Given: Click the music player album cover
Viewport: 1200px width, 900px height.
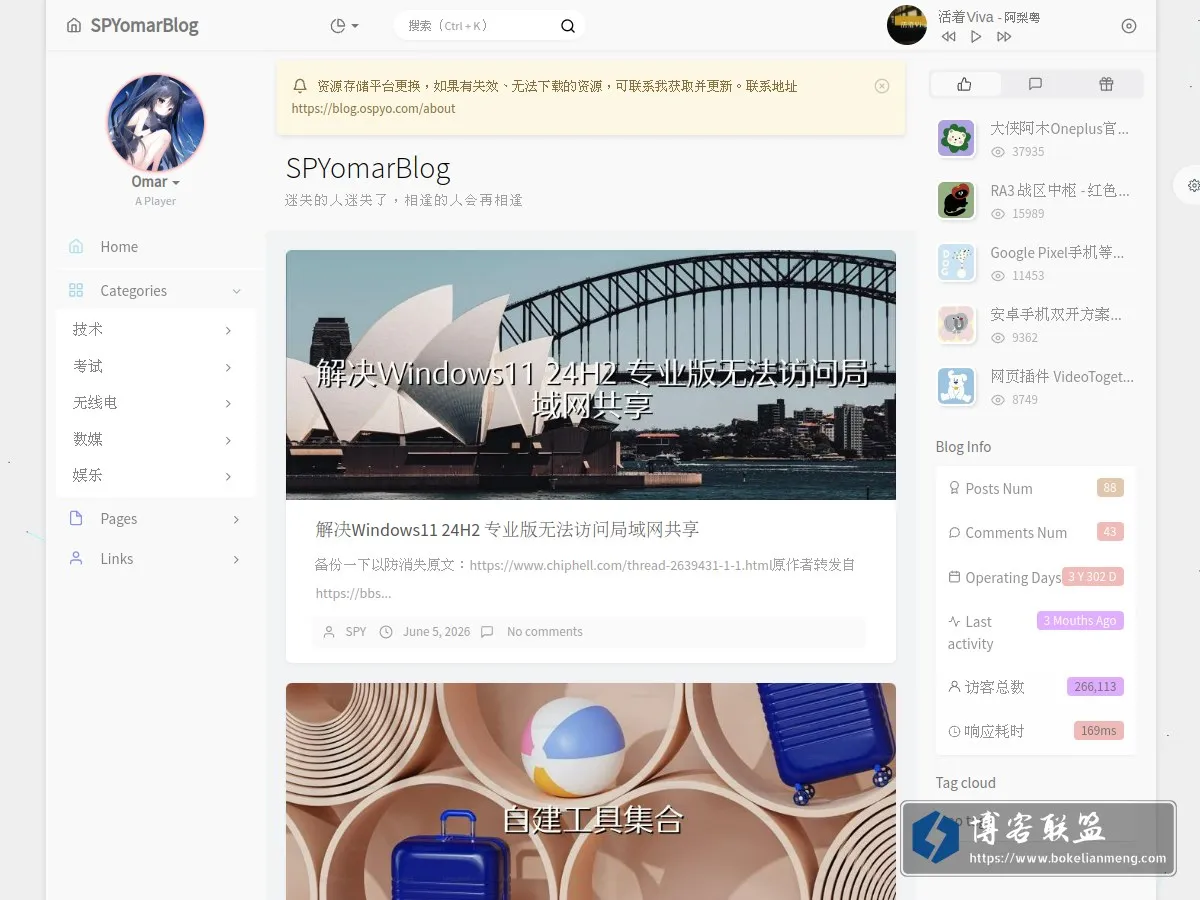Looking at the screenshot, I should click(907, 25).
